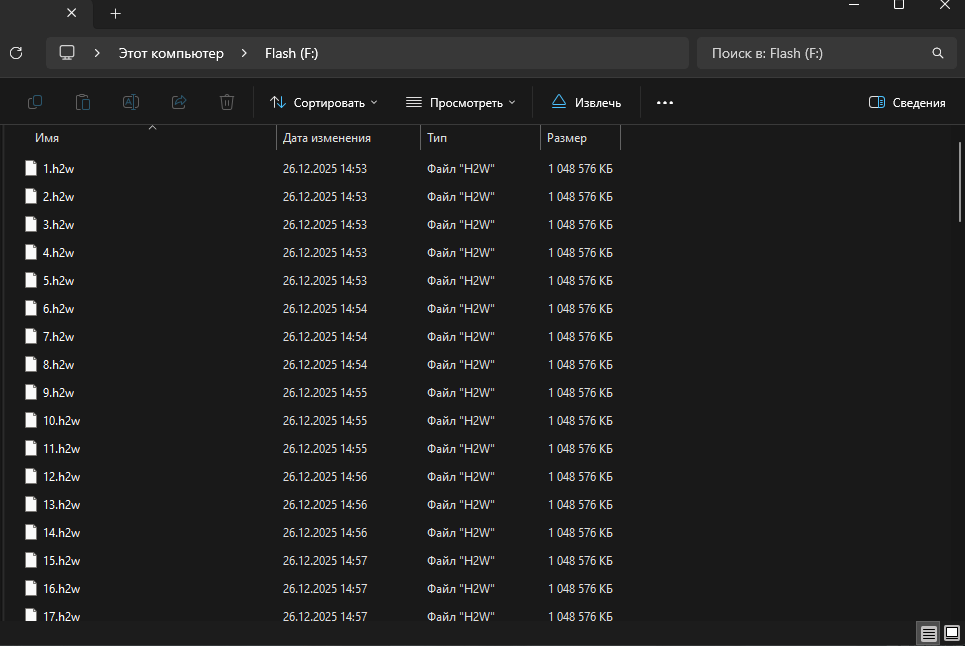The height and width of the screenshot is (646, 965).
Task: Expand chevron before Этот компьютер
Action: coord(97,54)
